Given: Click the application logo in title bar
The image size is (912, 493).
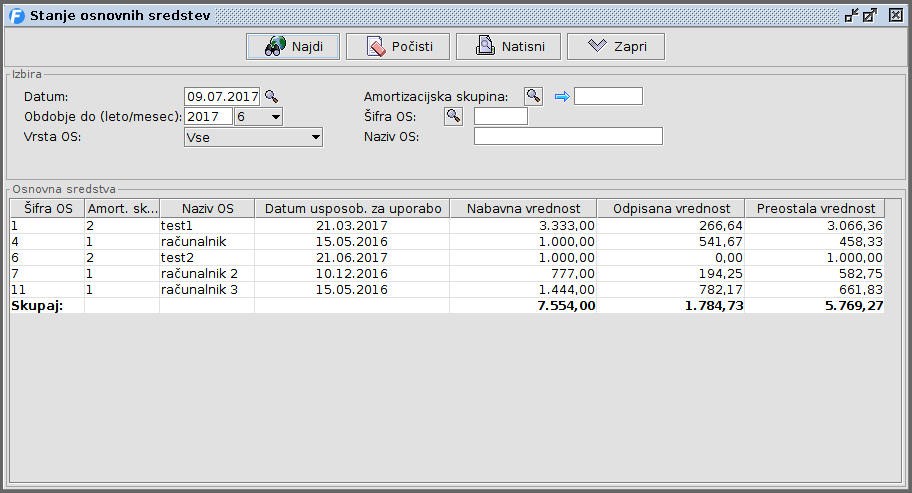Looking at the screenshot, I should click(16, 16).
